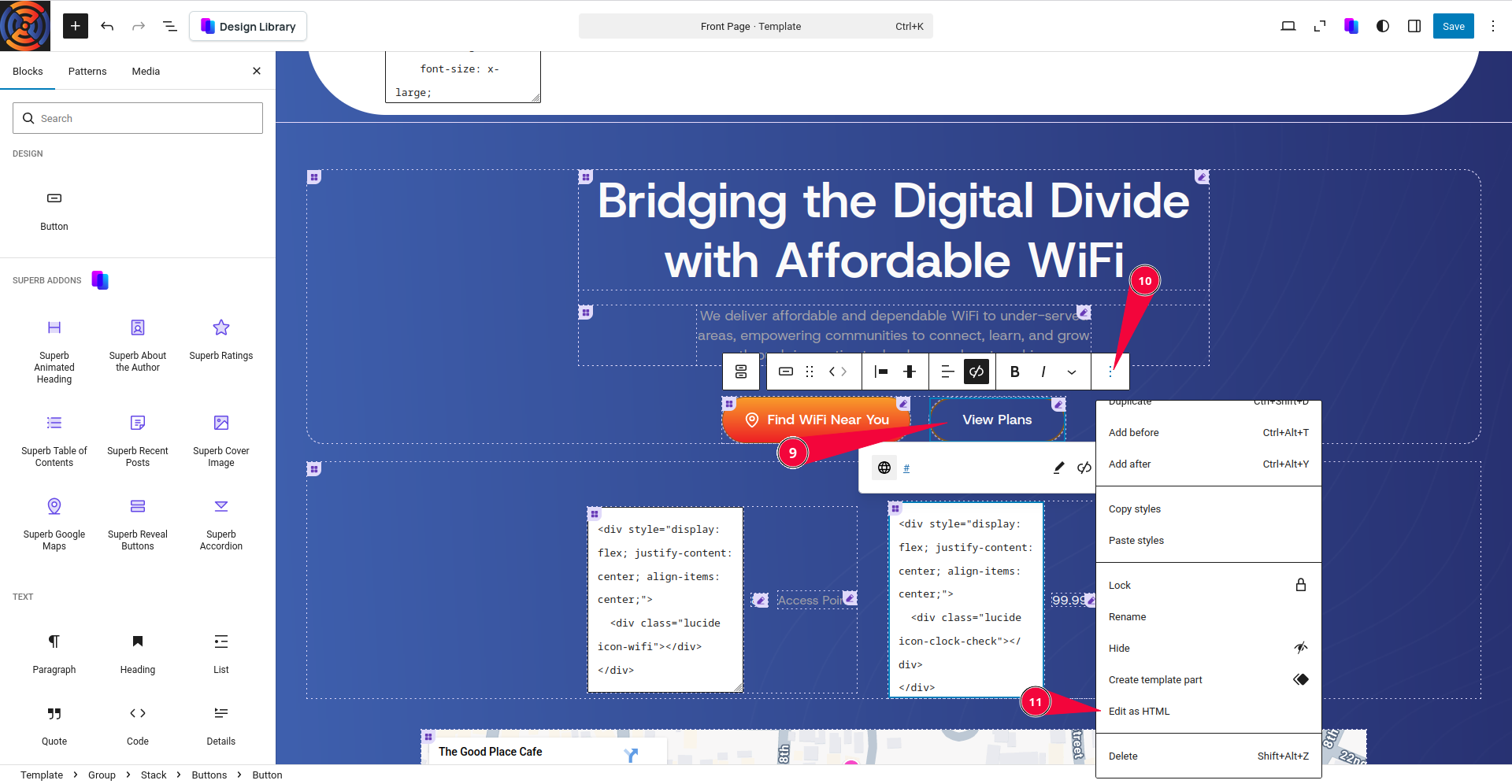Click in the block Search field
The width and height of the screenshot is (1512, 784).
click(x=138, y=118)
